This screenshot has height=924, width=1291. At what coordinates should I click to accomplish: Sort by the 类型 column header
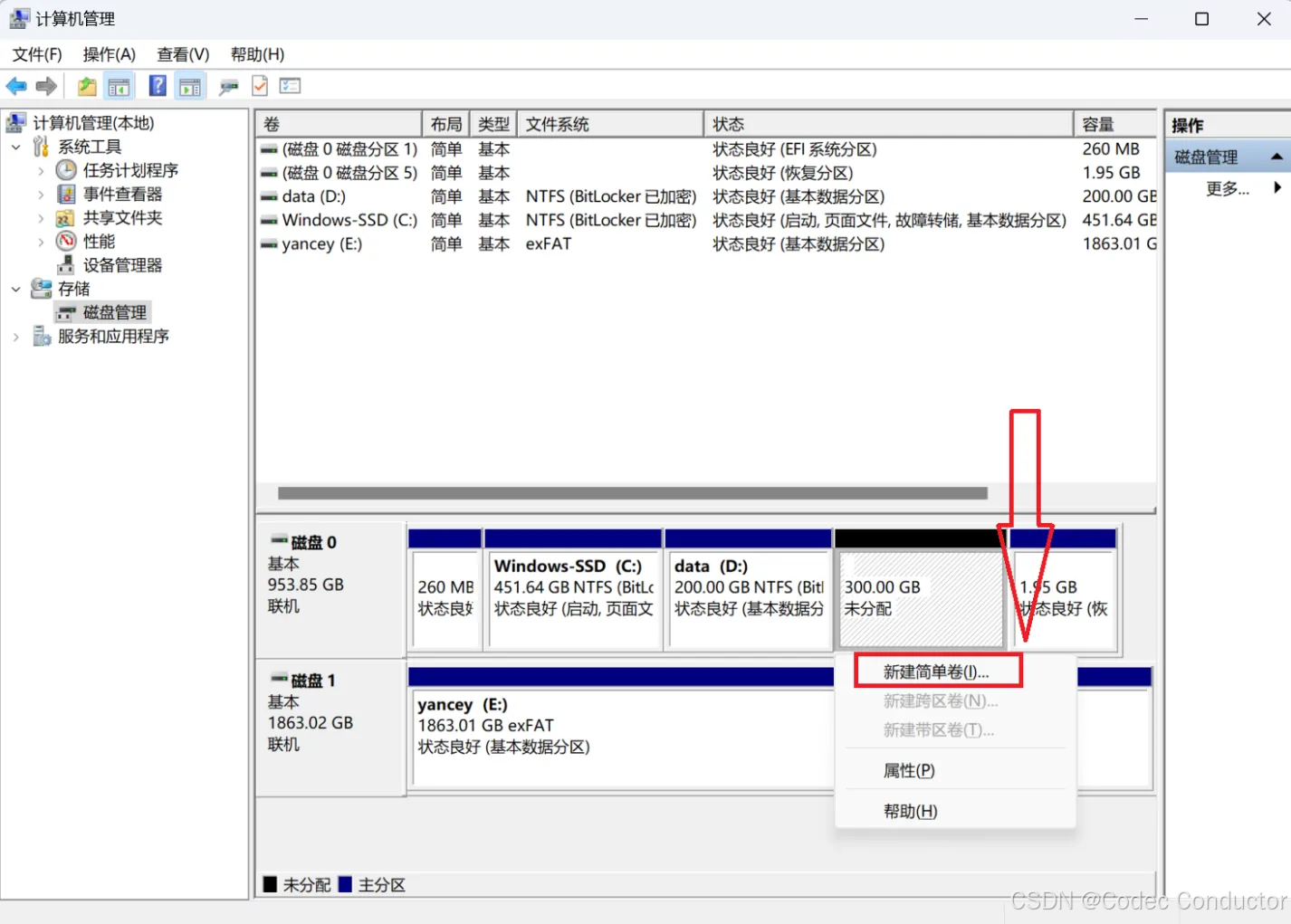[494, 124]
